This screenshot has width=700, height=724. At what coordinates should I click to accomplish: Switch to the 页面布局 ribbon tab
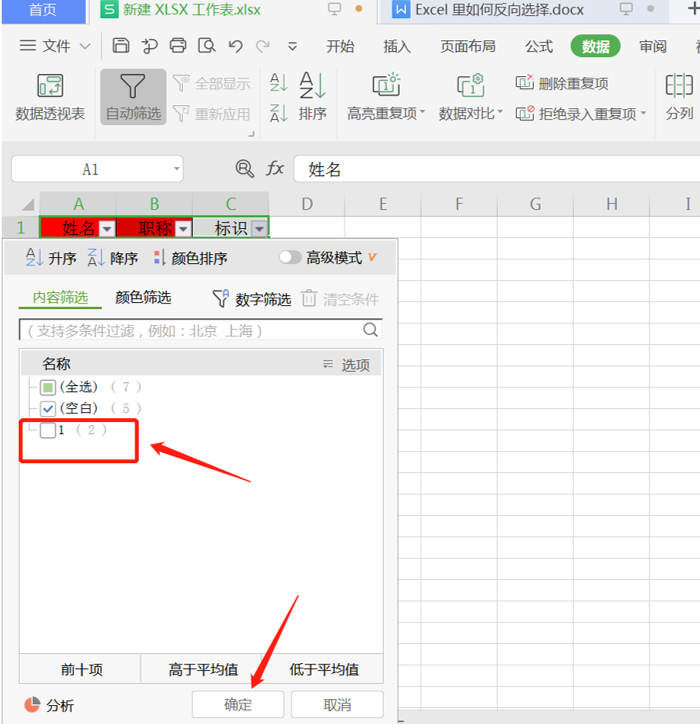(x=468, y=46)
